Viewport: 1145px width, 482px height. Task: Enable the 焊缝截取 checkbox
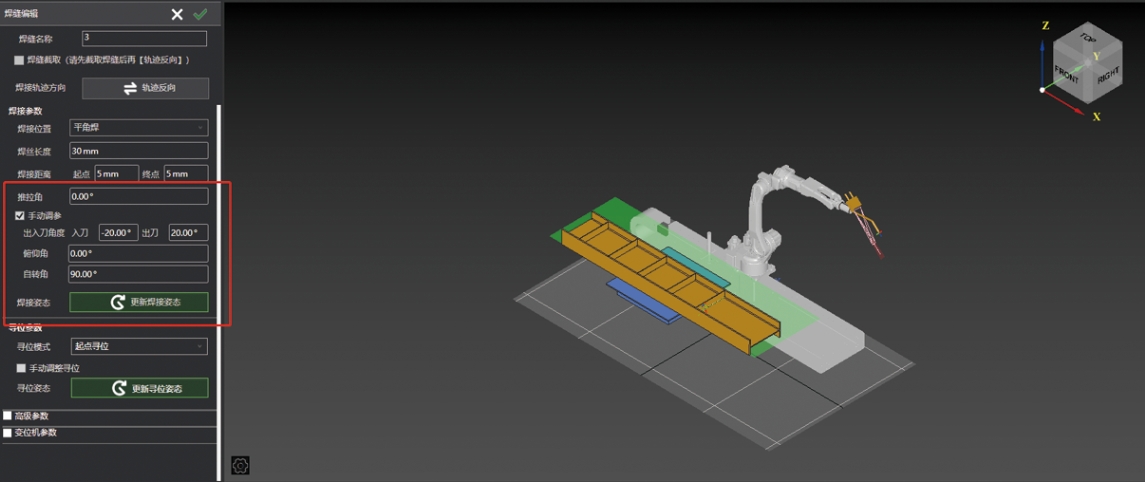[x=19, y=60]
